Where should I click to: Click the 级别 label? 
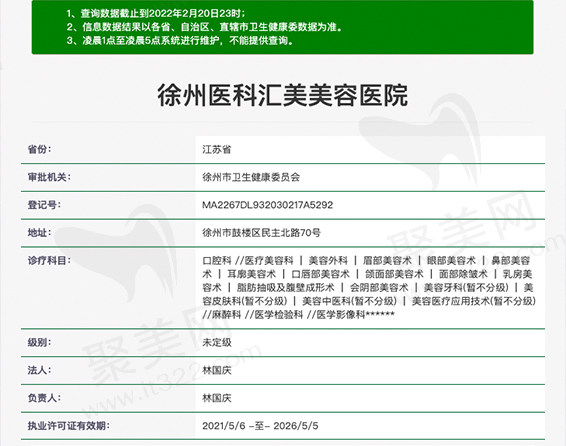[x=39, y=342]
